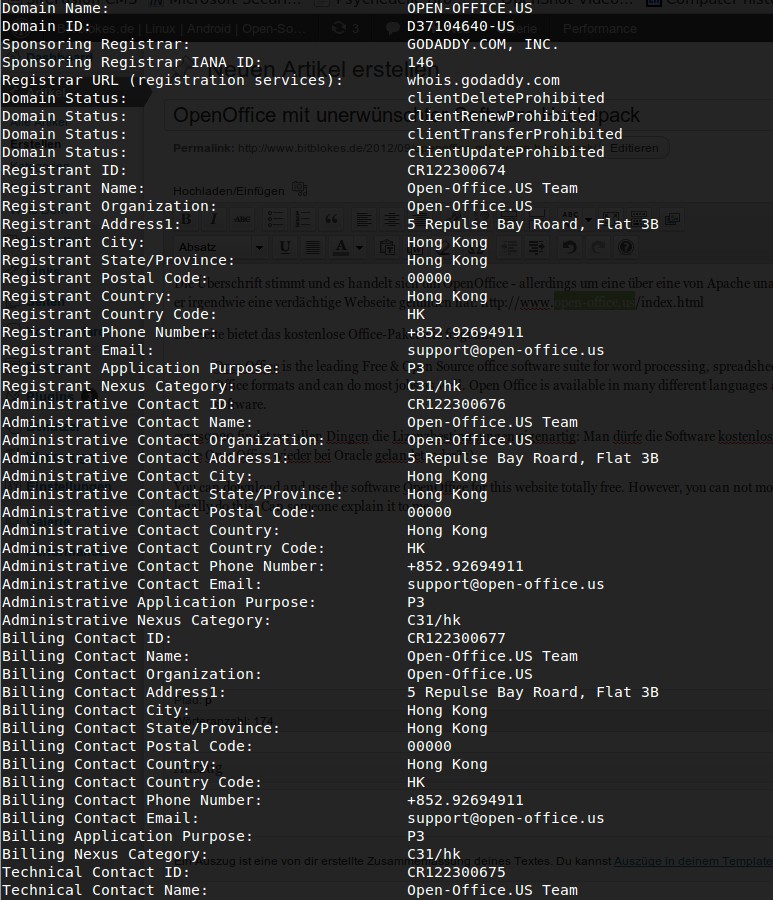Outdent paragraph in WordPress editor

tap(509, 247)
